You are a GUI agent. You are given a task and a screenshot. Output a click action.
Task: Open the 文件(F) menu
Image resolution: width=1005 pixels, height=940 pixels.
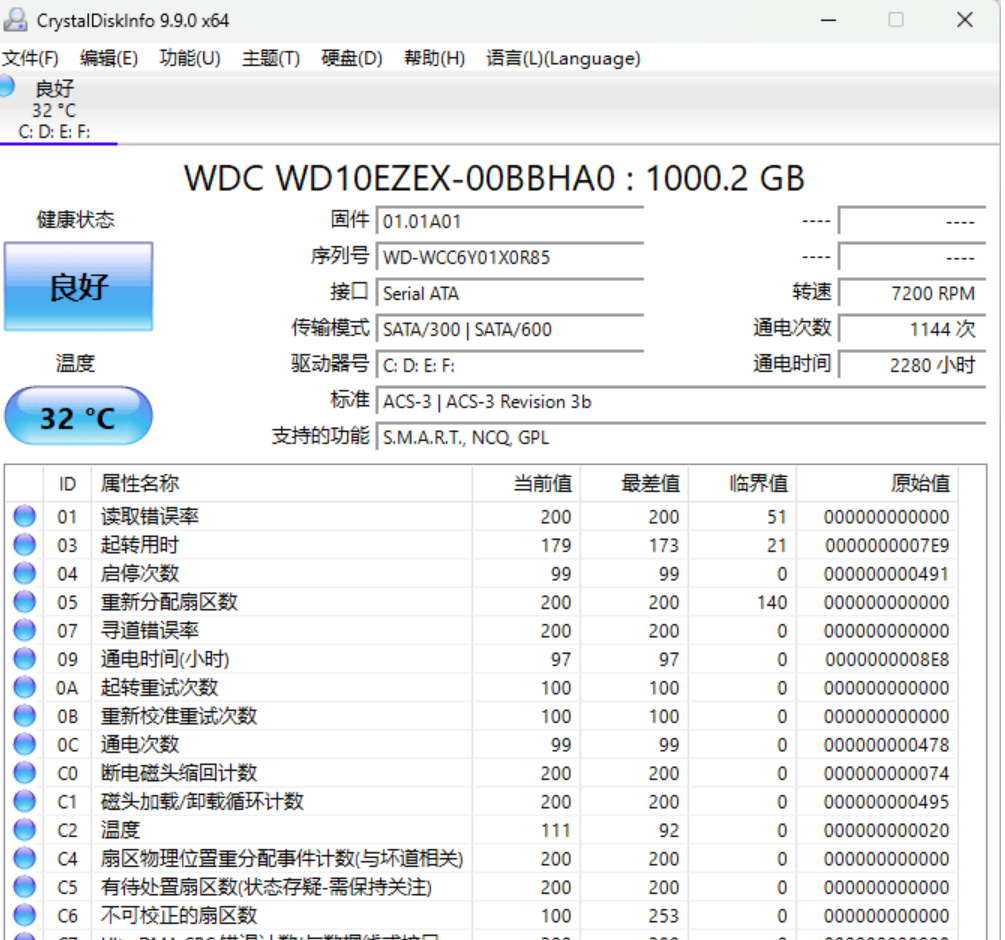point(30,58)
